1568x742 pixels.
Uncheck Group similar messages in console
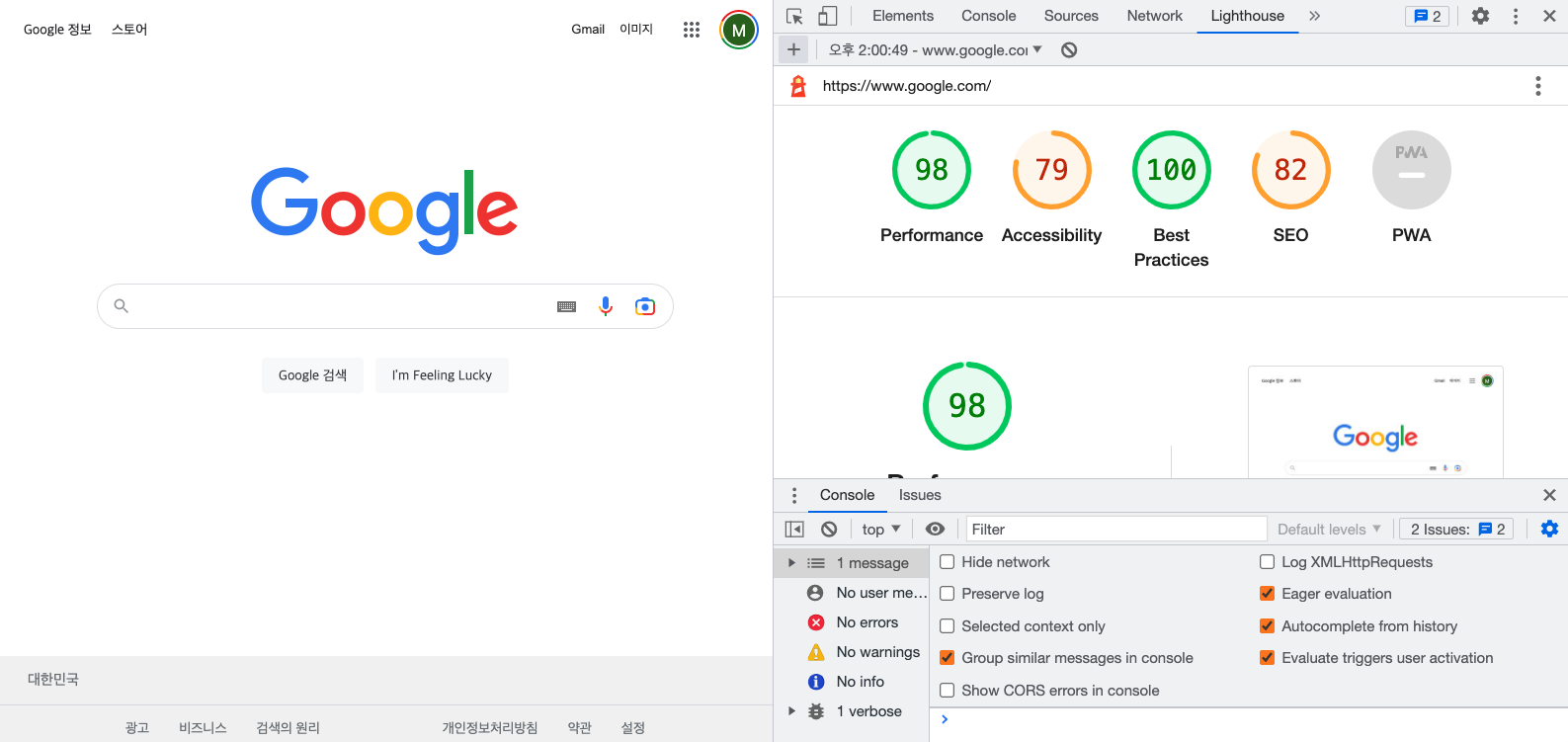(x=947, y=658)
